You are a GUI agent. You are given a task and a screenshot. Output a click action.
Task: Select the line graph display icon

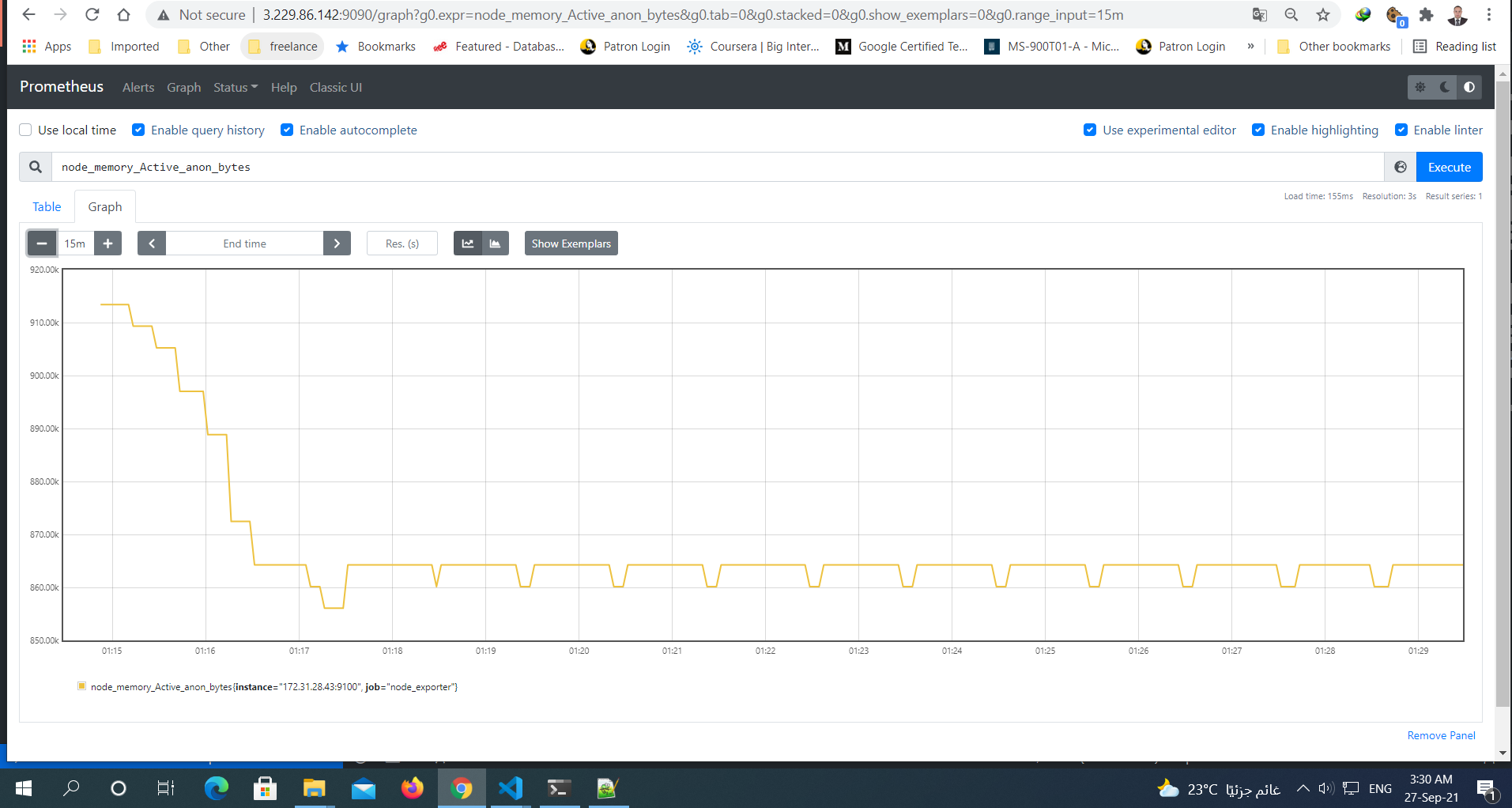467,243
